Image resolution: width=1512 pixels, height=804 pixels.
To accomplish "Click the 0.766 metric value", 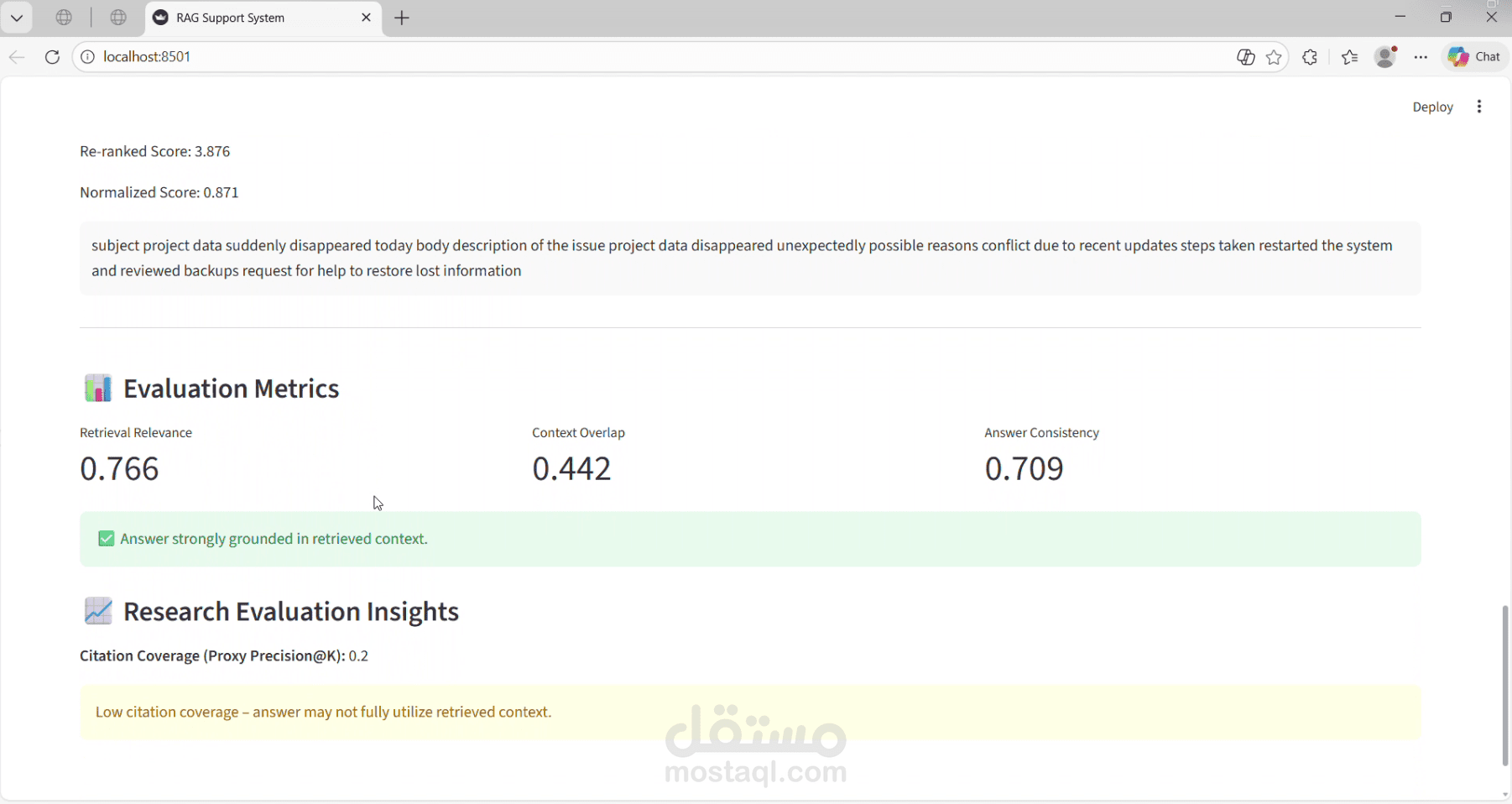I will coord(119,468).
